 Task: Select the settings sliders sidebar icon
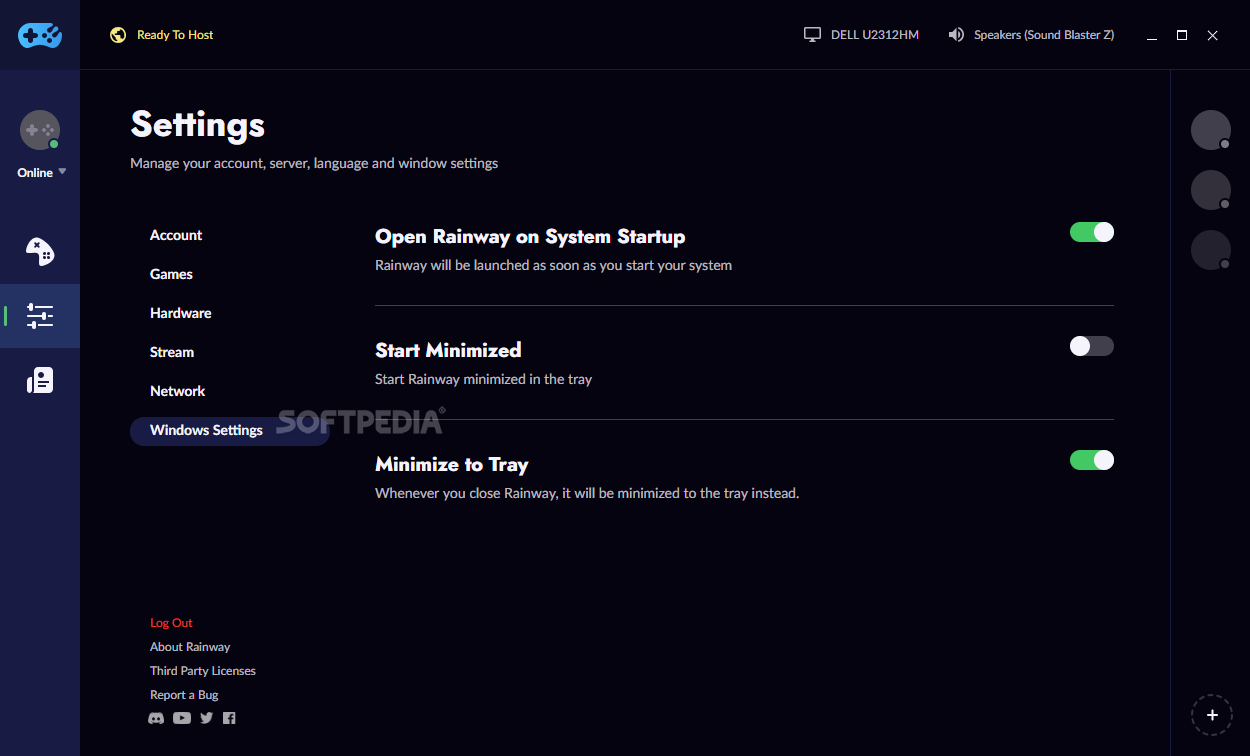pyautogui.click(x=40, y=316)
